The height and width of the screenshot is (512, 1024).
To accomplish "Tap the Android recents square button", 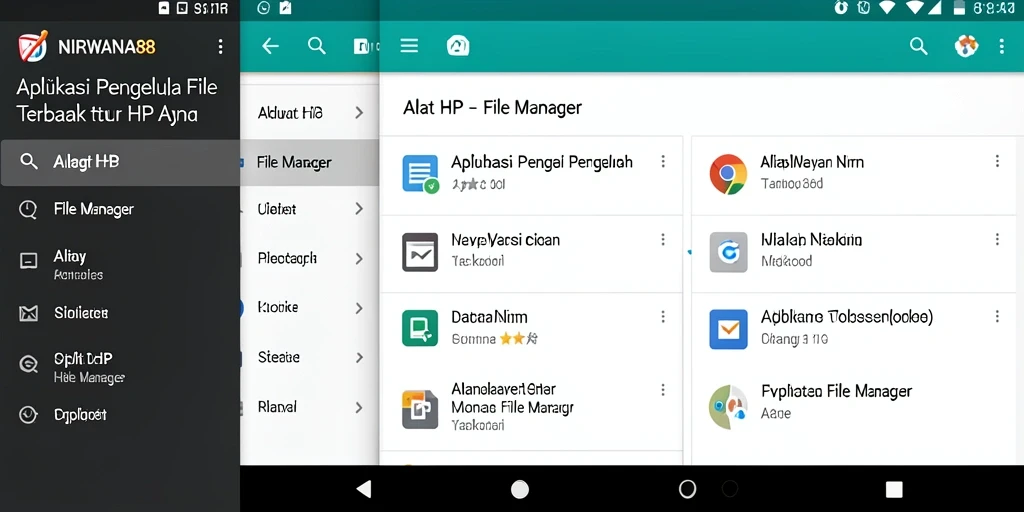I will [x=894, y=489].
